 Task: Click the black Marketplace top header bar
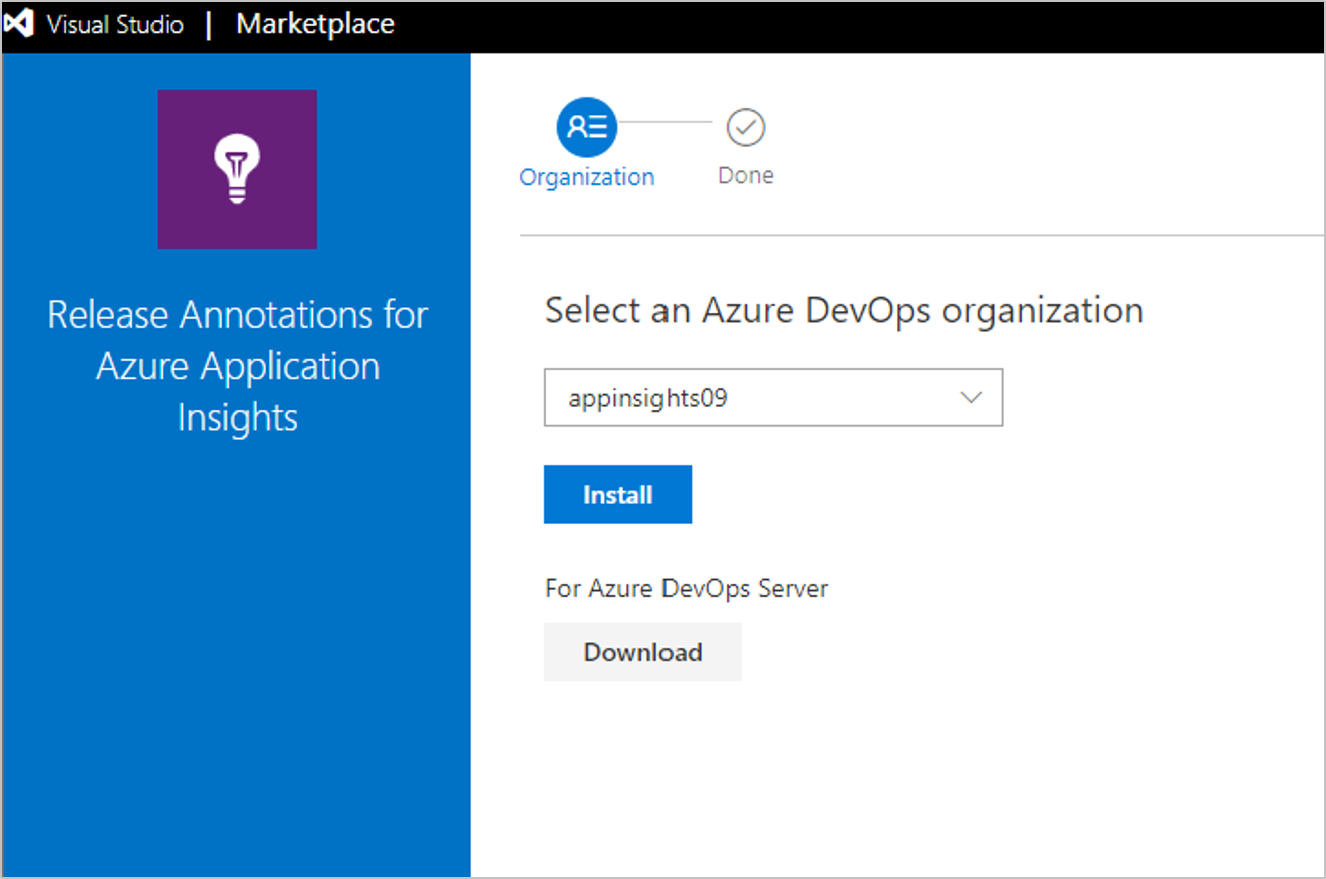pyautogui.click(x=663, y=26)
